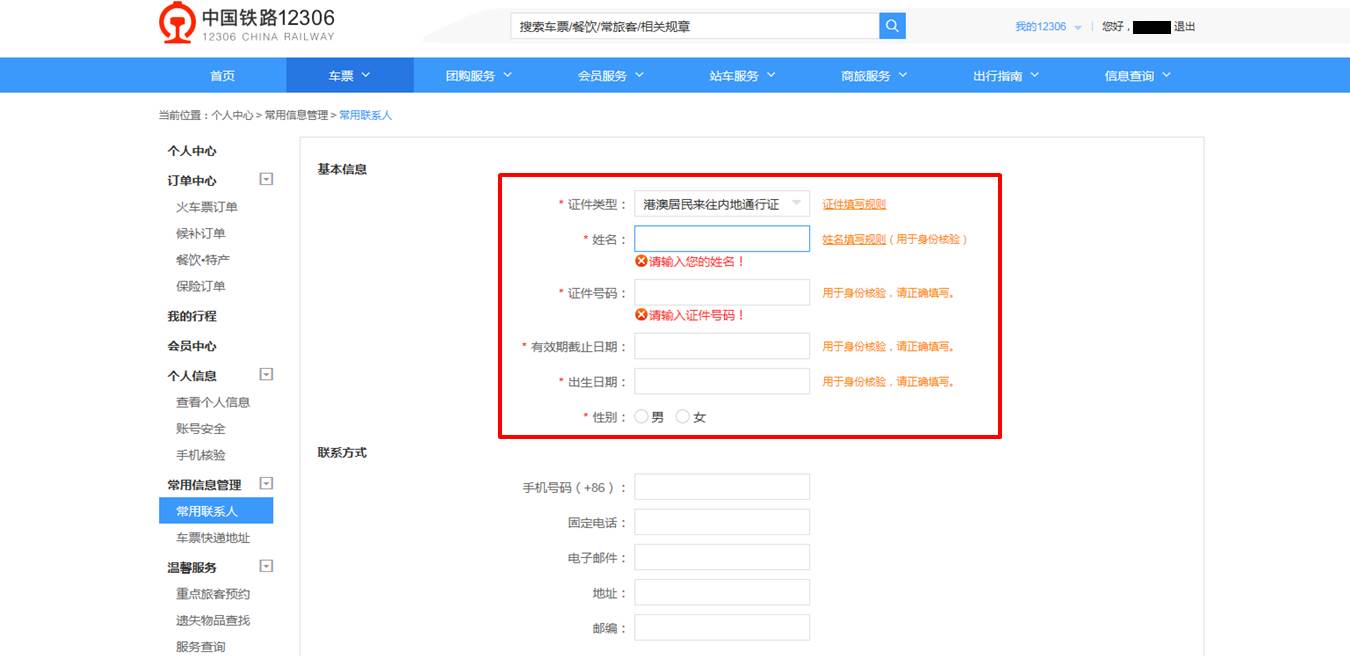Open 姓名填写规则 link
The height and width of the screenshot is (656, 1350).
tap(854, 239)
